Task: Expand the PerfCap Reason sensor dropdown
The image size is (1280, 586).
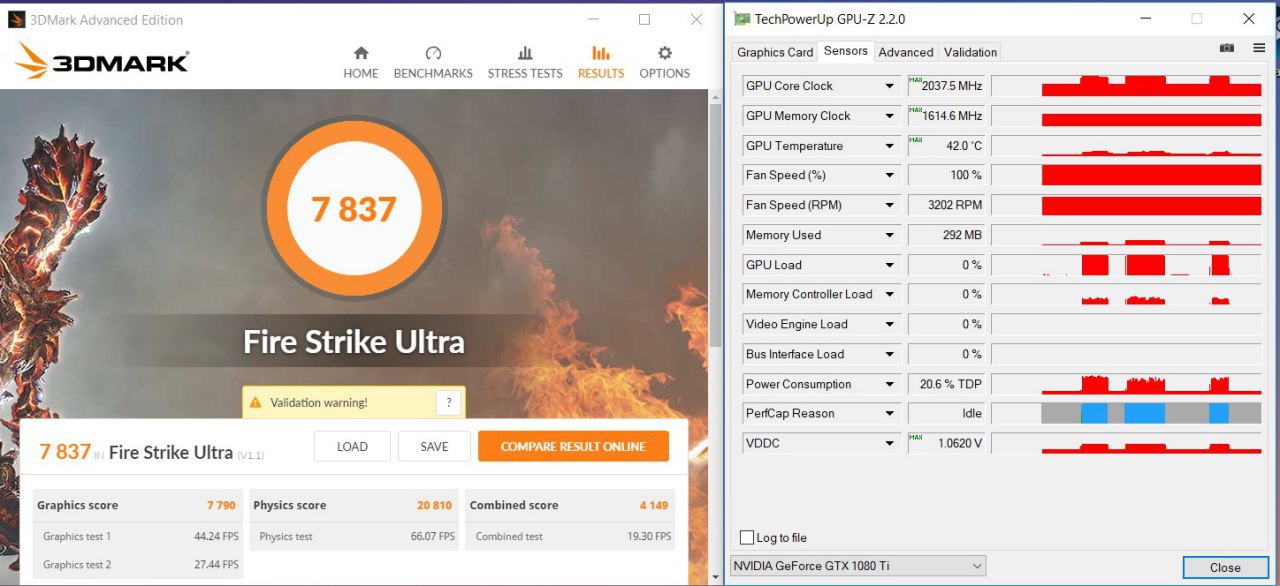Action: point(889,413)
